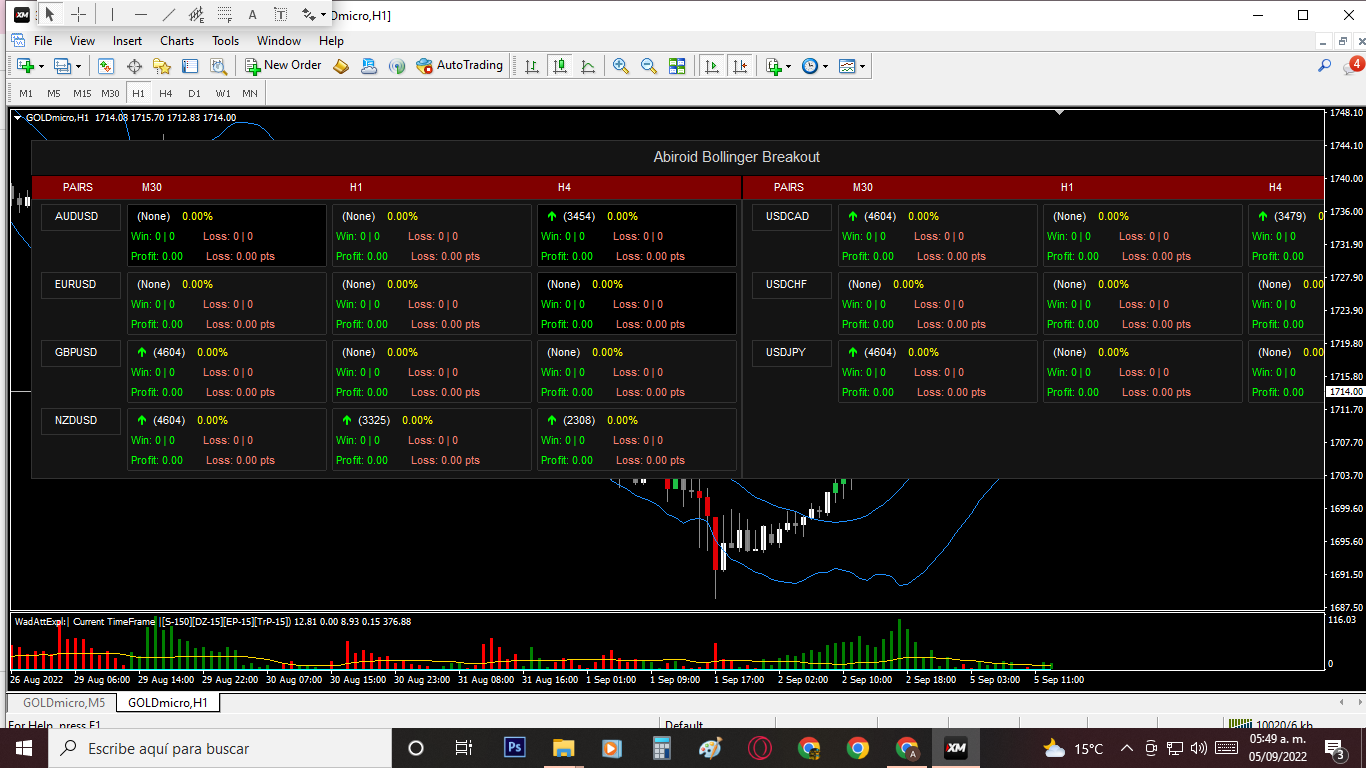Viewport: 1366px width, 768px height.
Task: Open the Charts menu
Action: point(177,41)
